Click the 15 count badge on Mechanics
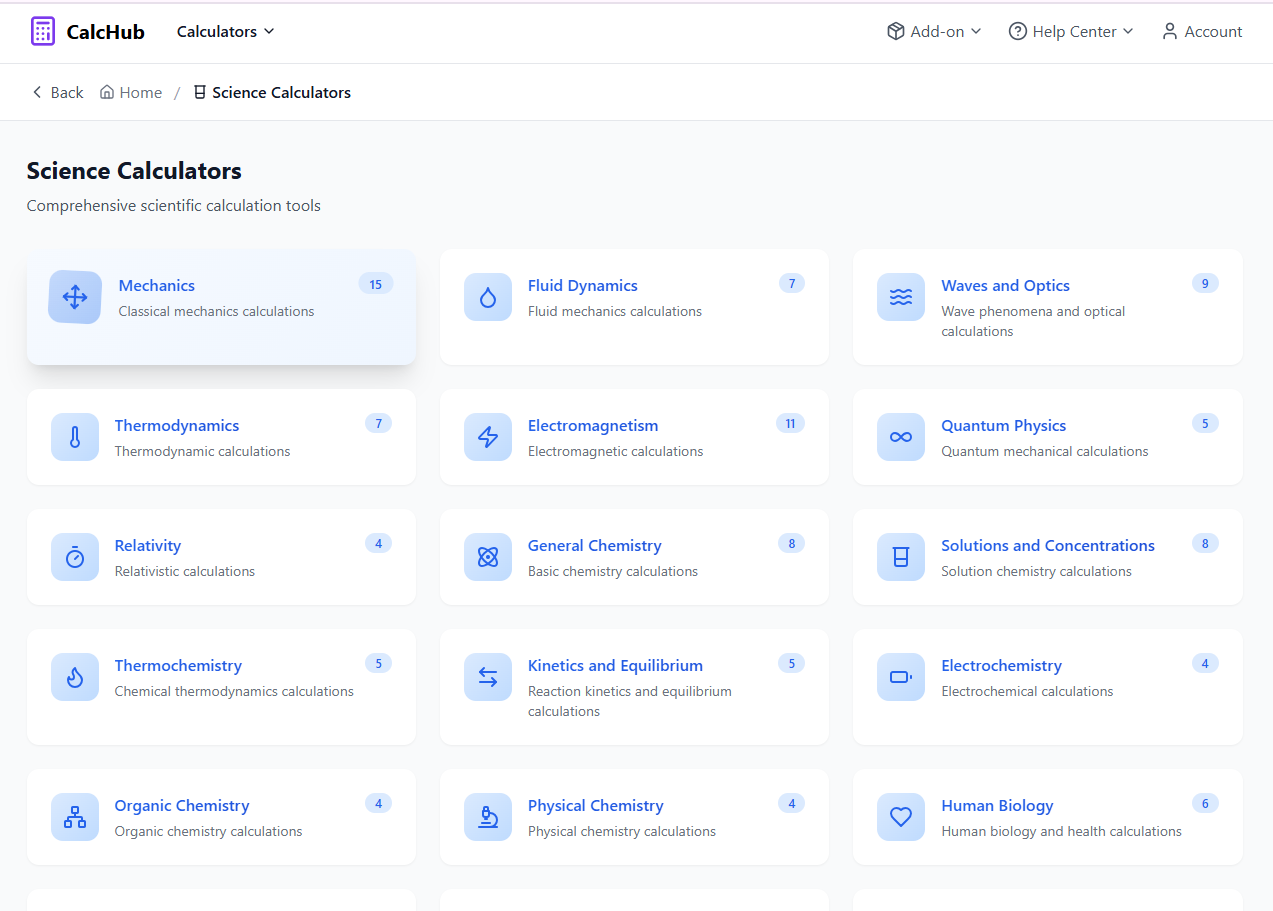This screenshot has width=1273, height=911. (376, 284)
